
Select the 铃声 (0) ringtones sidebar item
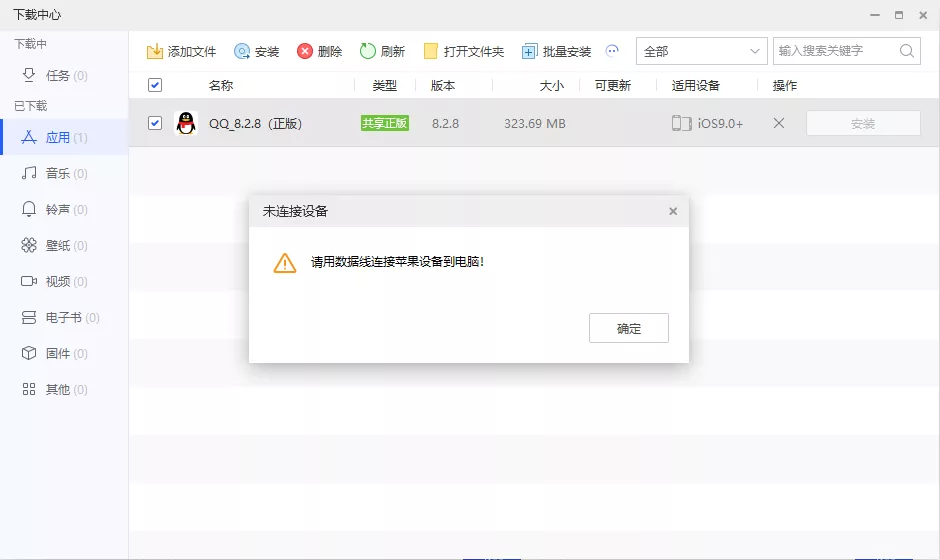point(64,209)
